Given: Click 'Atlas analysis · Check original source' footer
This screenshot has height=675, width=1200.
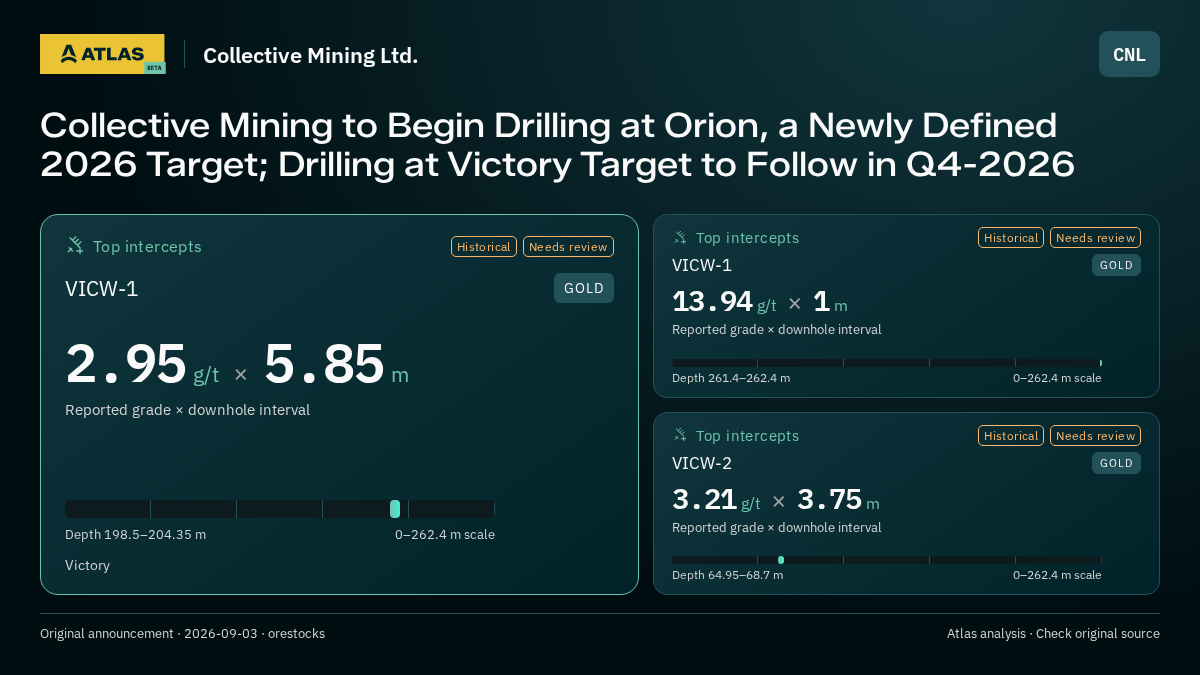Looking at the screenshot, I should [x=1053, y=633].
